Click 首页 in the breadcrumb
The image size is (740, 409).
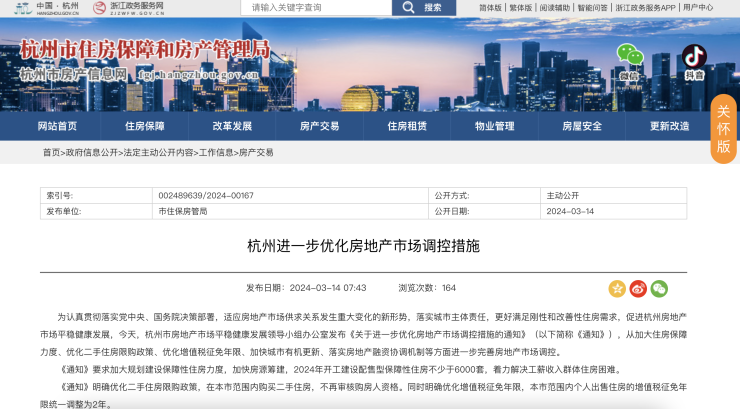51,152
